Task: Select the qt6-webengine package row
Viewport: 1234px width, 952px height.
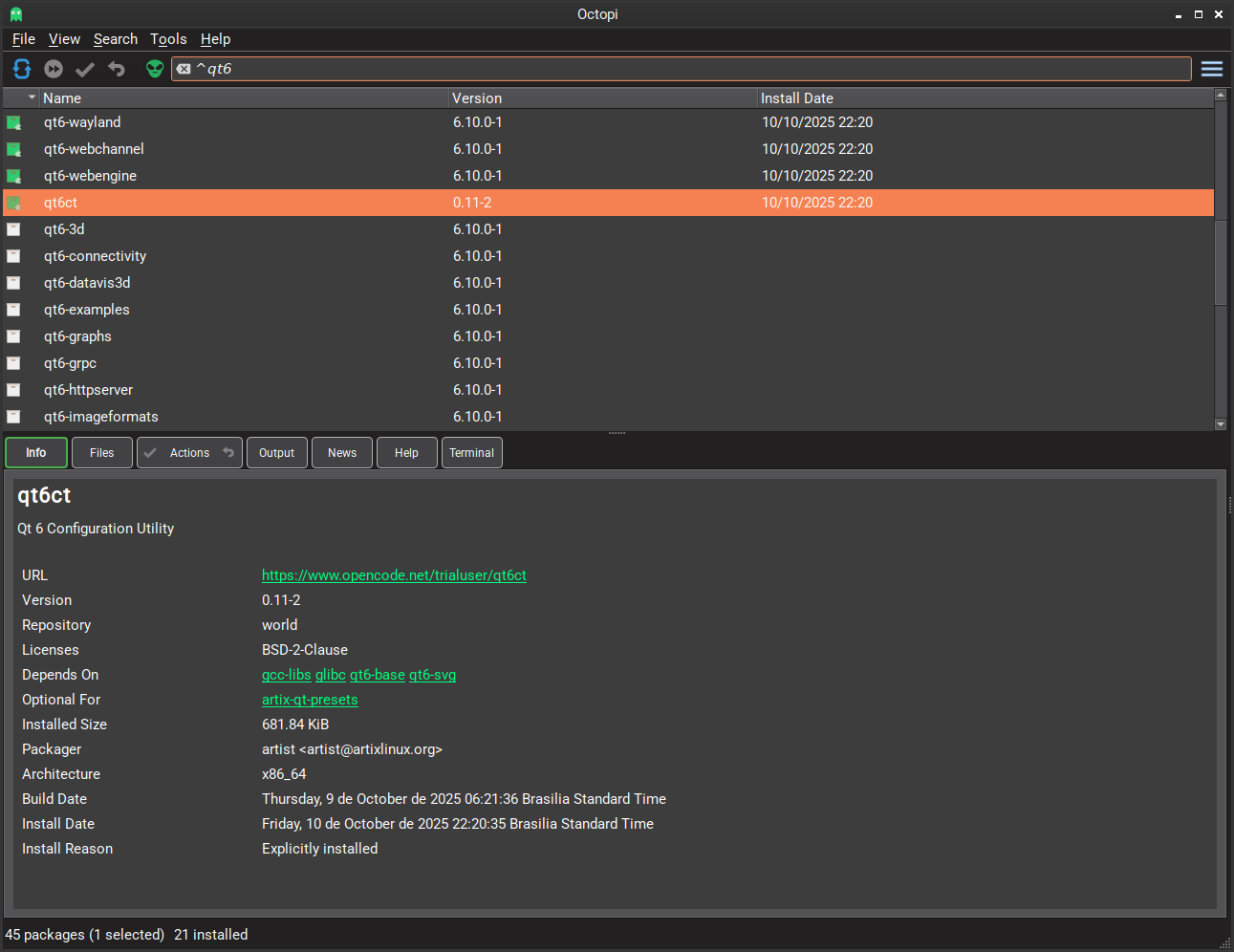Action: pos(609,176)
